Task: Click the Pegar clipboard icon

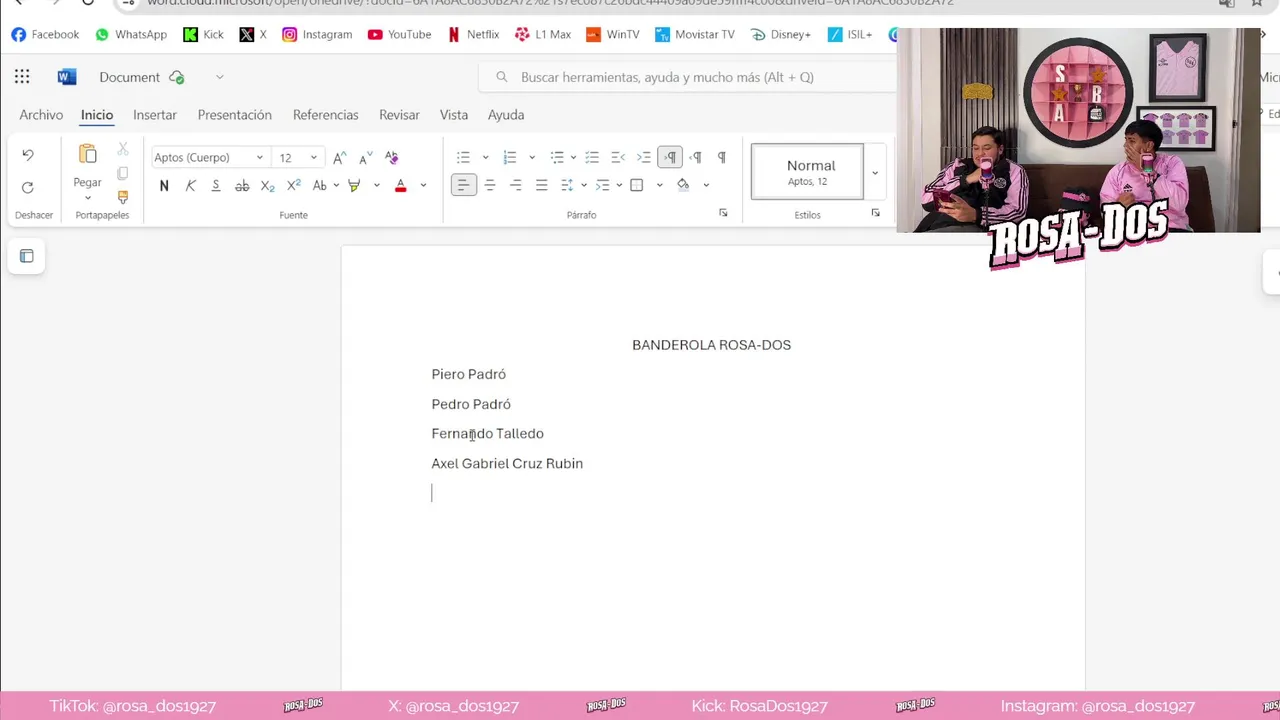Action: click(x=87, y=154)
